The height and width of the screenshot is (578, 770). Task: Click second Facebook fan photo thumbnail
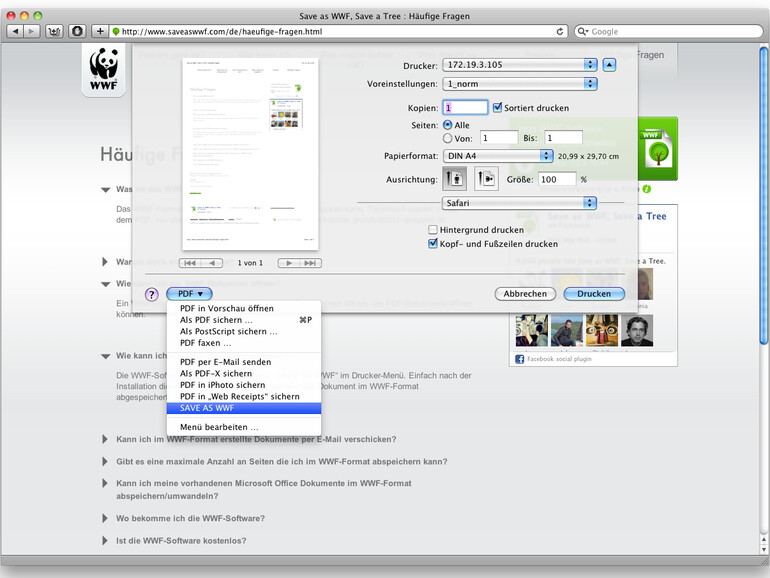567,330
